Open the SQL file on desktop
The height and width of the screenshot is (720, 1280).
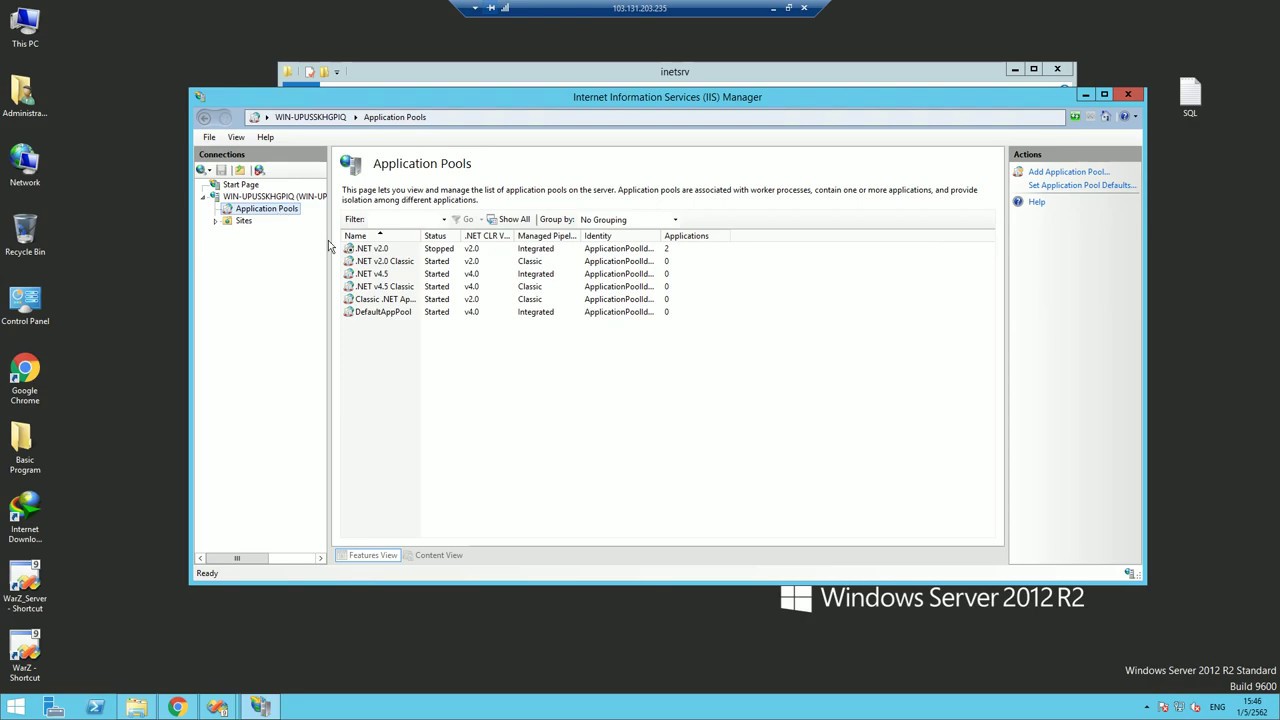tap(1190, 98)
